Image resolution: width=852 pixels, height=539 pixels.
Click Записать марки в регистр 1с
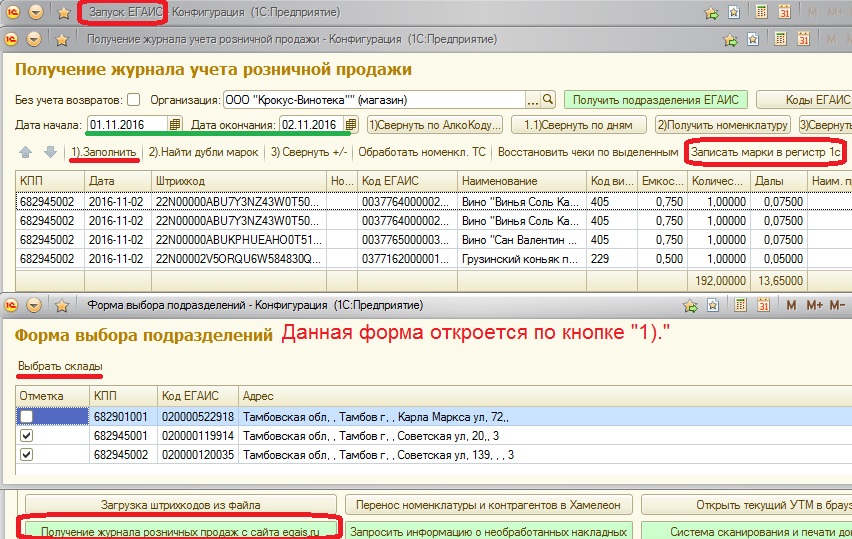[764, 152]
